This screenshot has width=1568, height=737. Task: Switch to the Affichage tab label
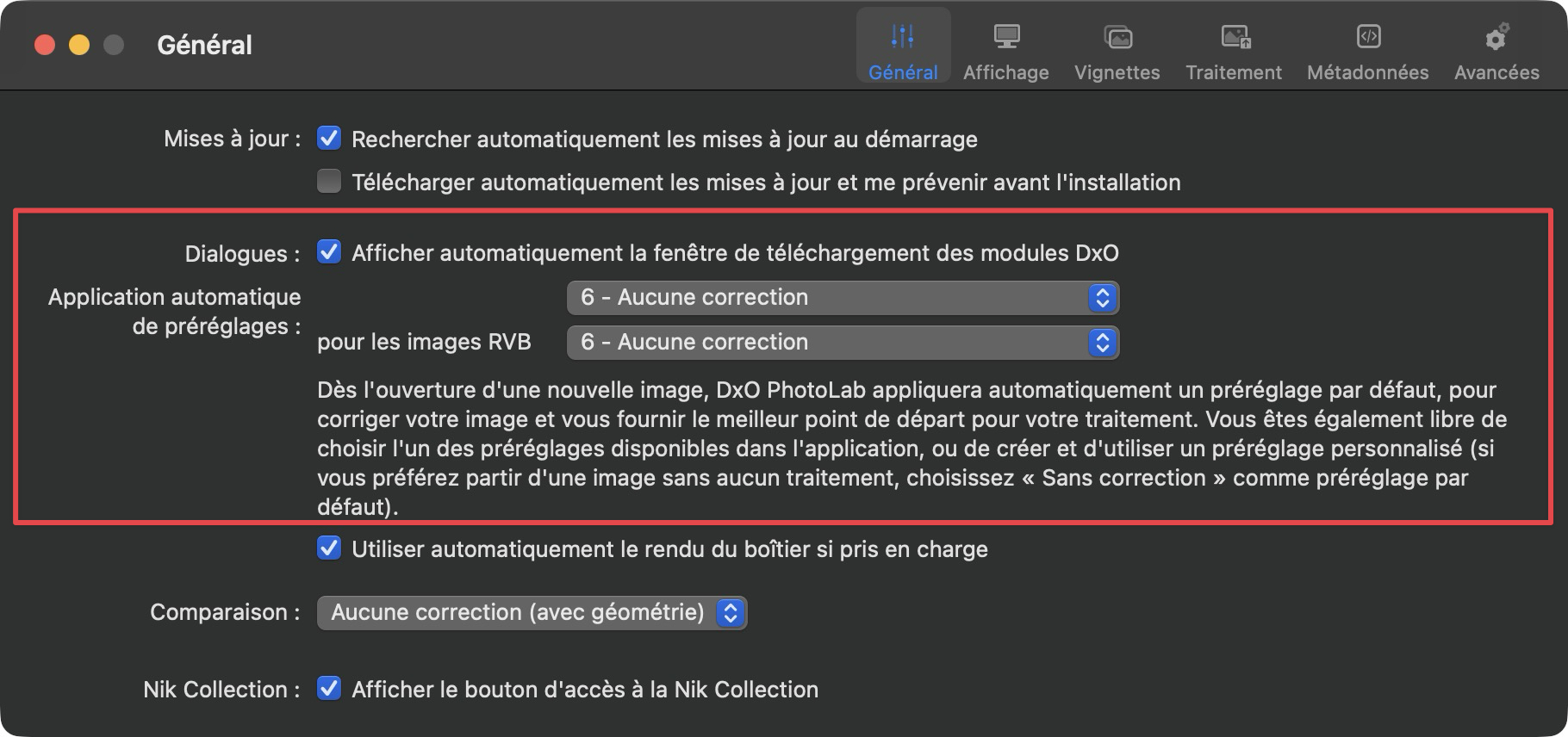click(1006, 73)
